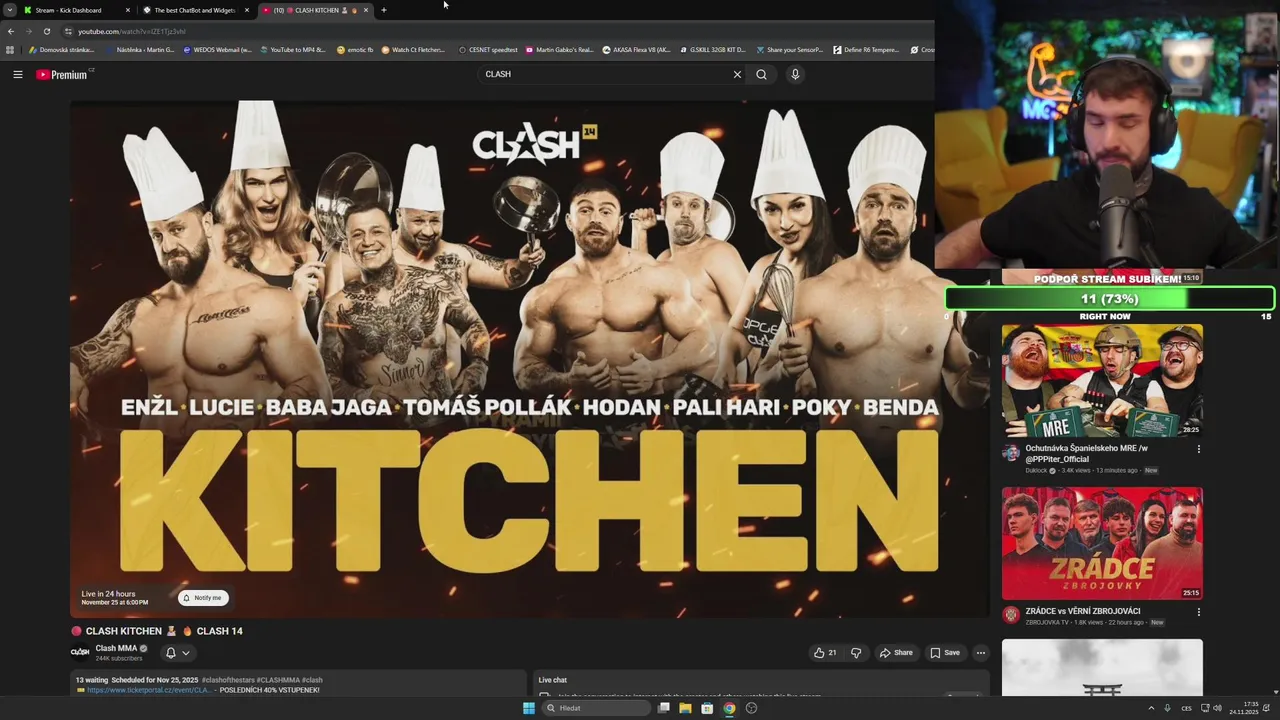Click the #clashofthestars hashtag
1280x720 pixels.
[x=228, y=680]
